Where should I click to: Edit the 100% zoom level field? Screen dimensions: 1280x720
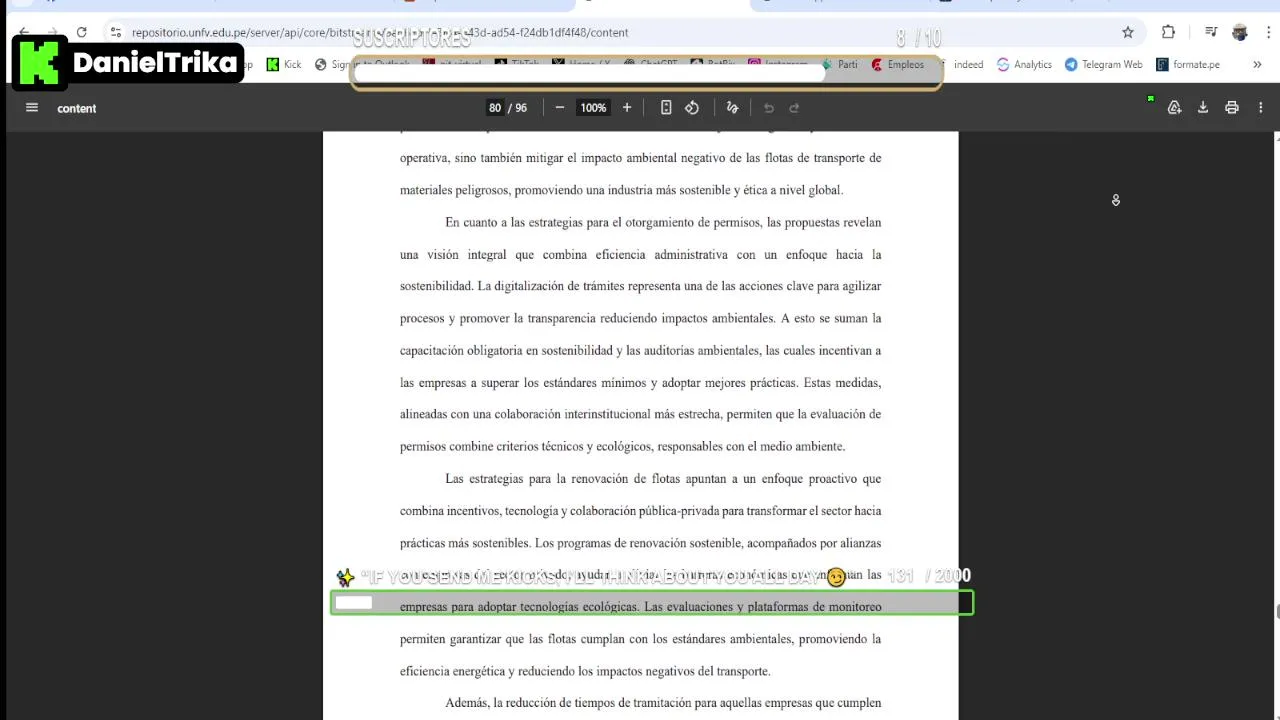593,108
